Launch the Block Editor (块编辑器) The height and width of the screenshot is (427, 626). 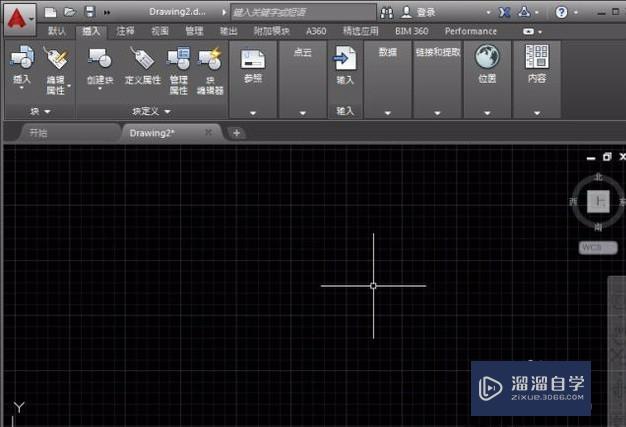(210, 59)
